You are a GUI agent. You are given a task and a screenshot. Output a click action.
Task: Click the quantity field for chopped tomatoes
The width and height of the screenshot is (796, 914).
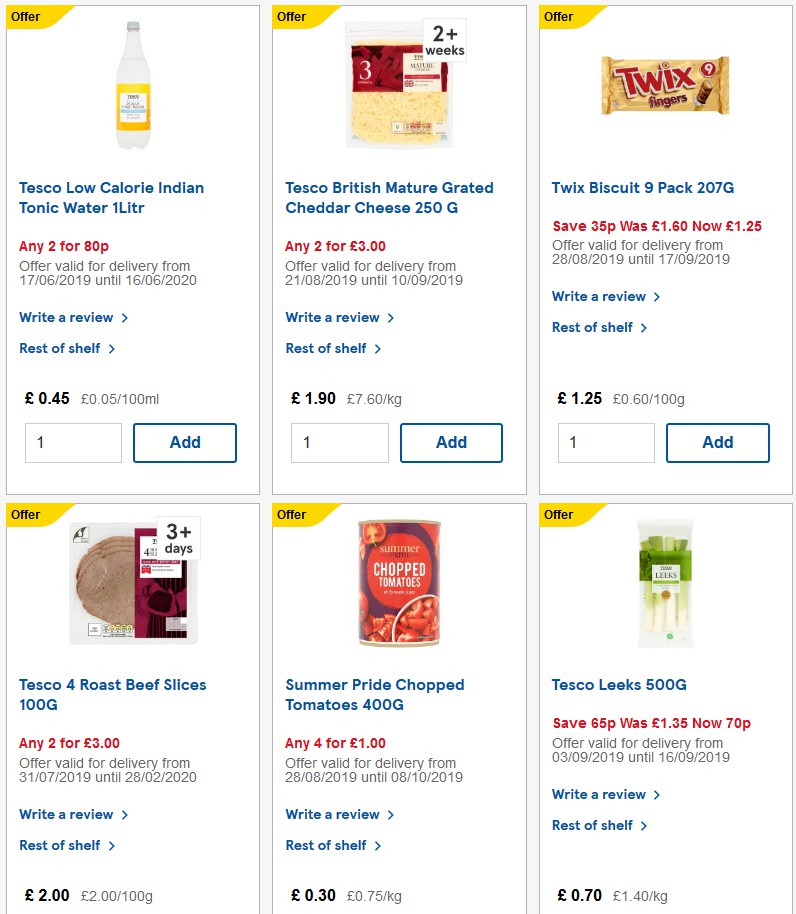(339, 910)
